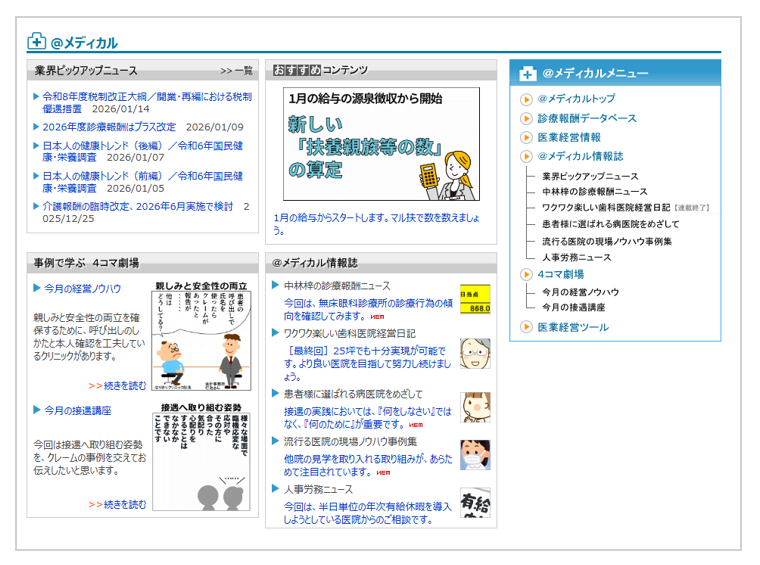Expand the 4コマ劇場 menu section
The image size is (760, 565).
560,274
